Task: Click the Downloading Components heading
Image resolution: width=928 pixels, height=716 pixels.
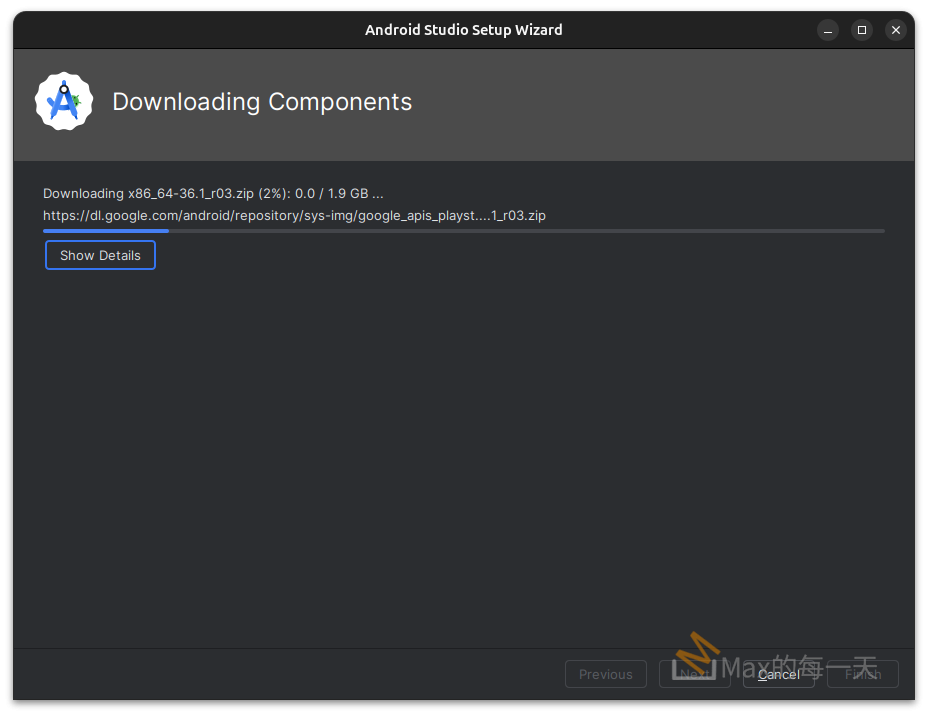Action: (x=262, y=102)
